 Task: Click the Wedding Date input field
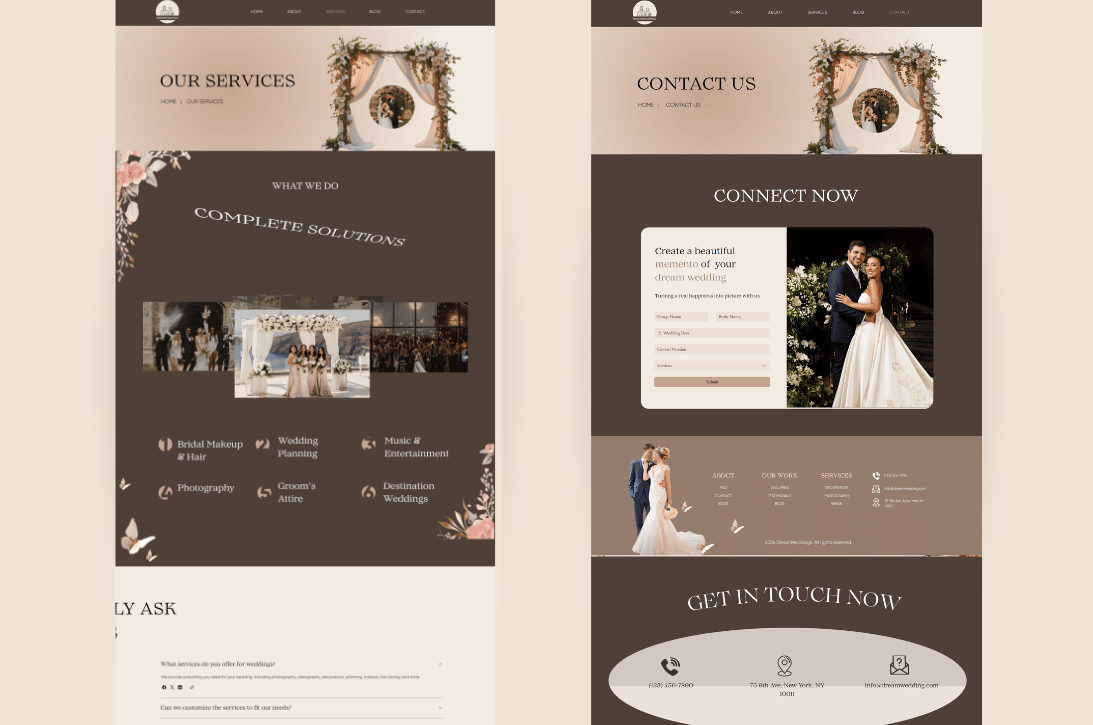pyautogui.click(x=712, y=333)
